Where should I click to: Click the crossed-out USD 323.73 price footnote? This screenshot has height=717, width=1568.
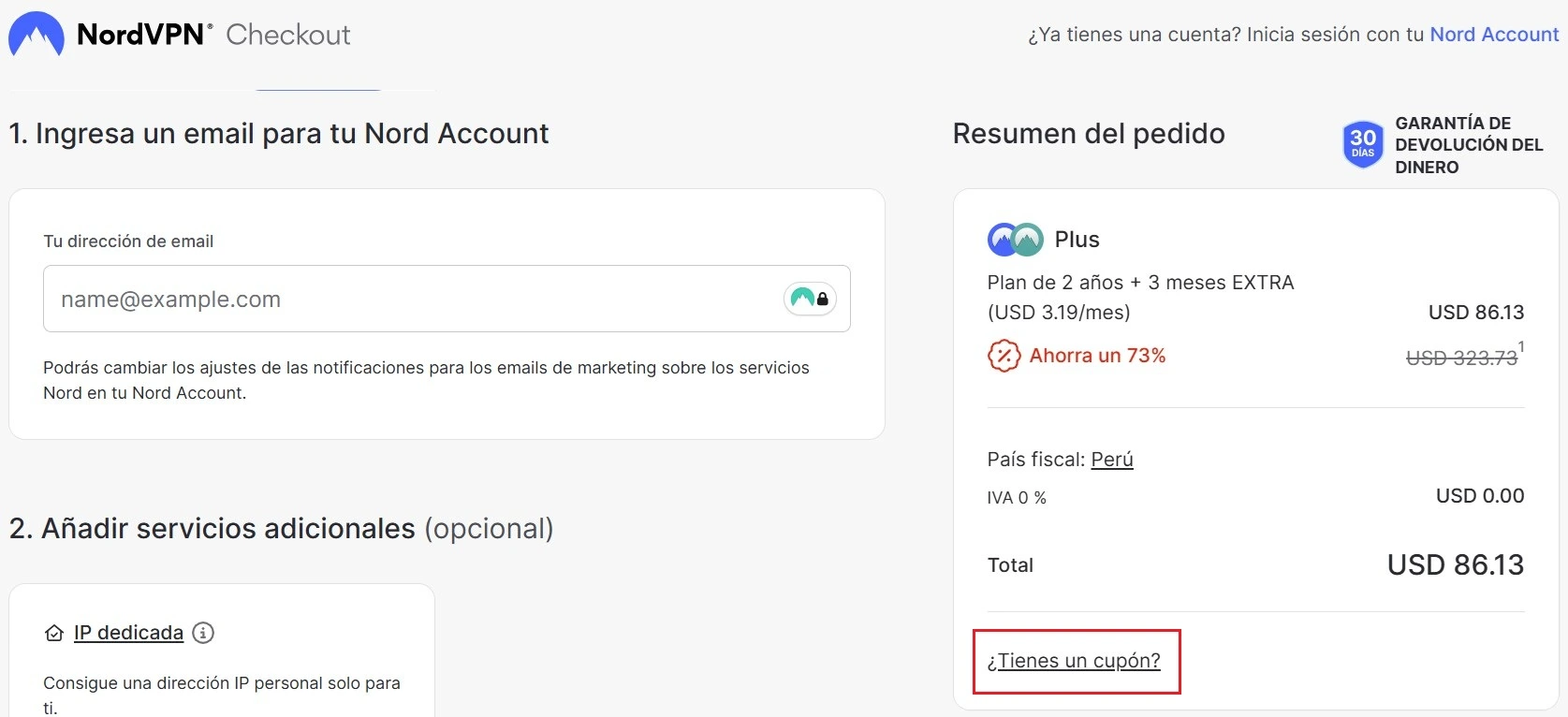[x=1461, y=357]
